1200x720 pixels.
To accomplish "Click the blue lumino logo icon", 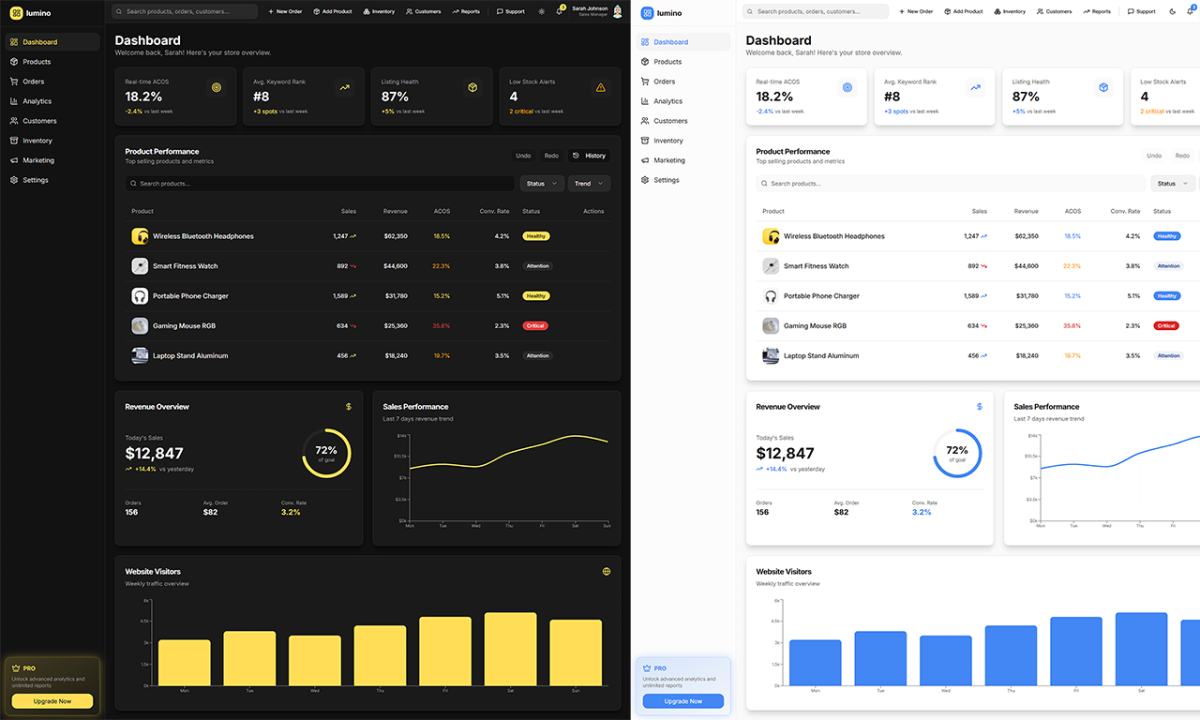I will [647, 13].
